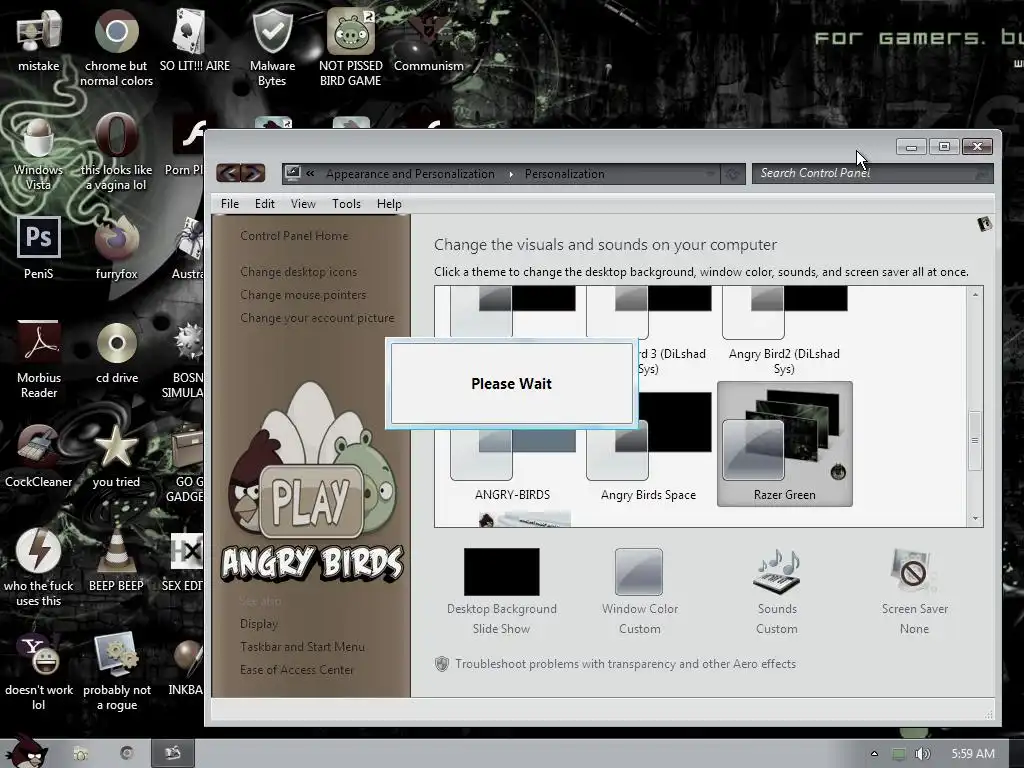This screenshot has width=1024, height=768.
Task: Open the Sounds piano icon
Action: [776, 571]
